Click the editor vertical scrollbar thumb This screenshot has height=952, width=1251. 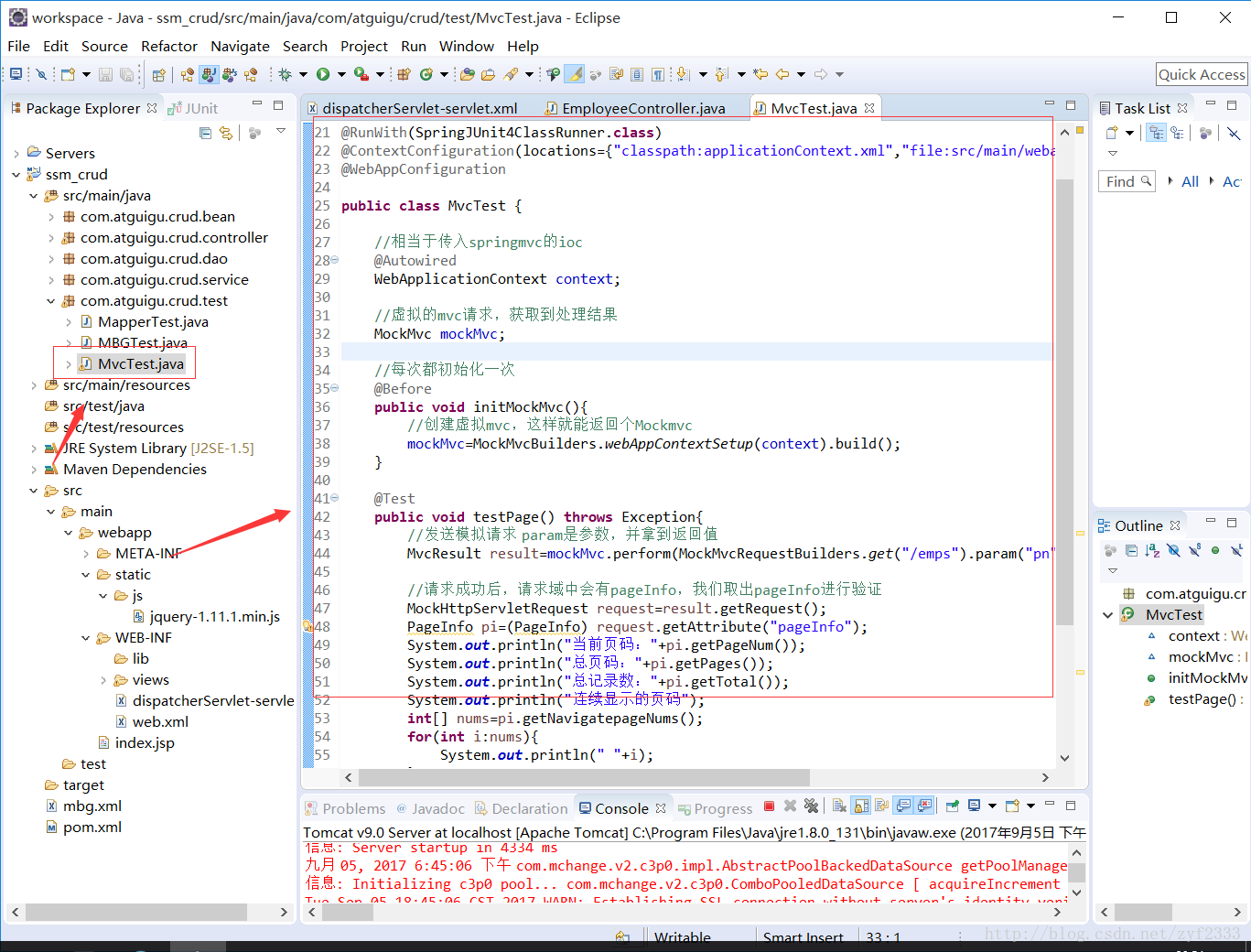pyautogui.click(x=1064, y=403)
